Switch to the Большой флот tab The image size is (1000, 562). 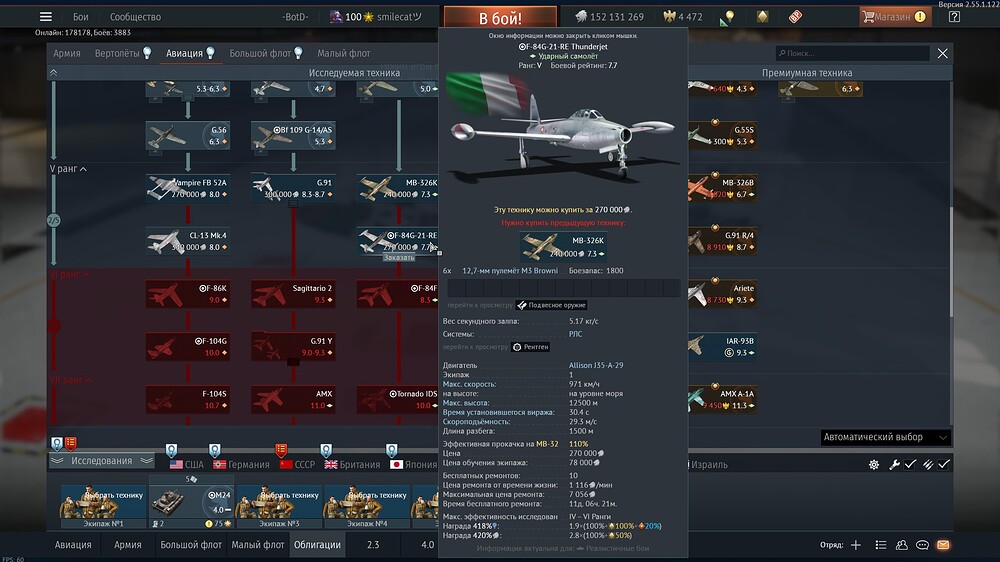pyautogui.click(x=266, y=54)
